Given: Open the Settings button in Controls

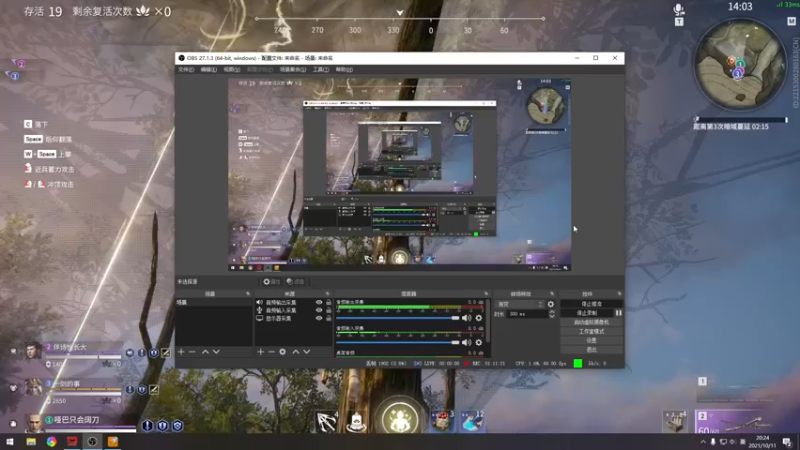Looking at the screenshot, I should [591, 340].
